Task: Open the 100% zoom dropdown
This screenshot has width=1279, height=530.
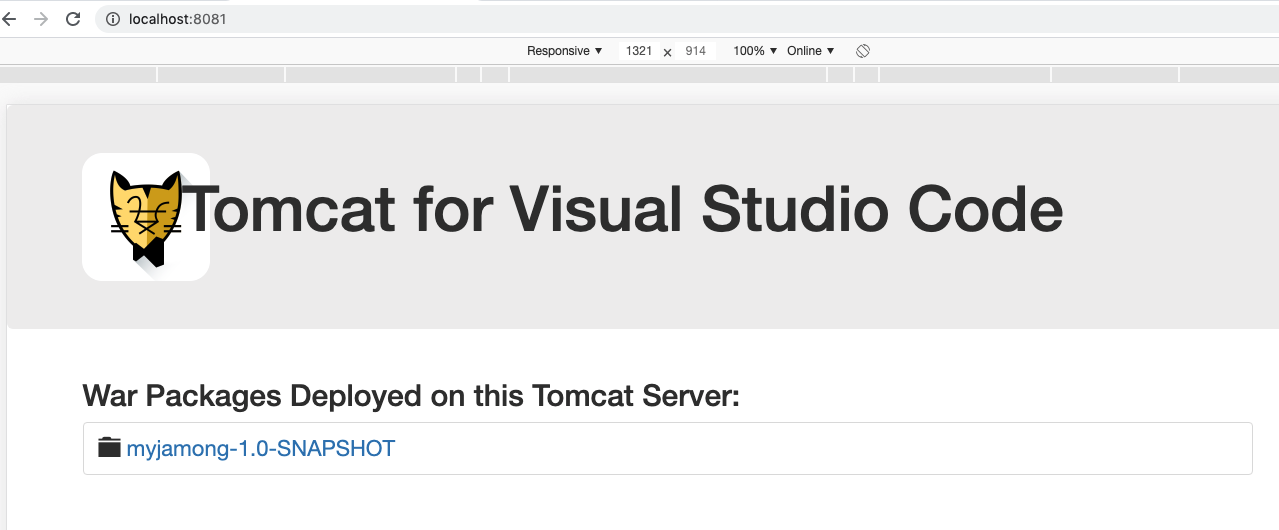Action: coord(755,51)
